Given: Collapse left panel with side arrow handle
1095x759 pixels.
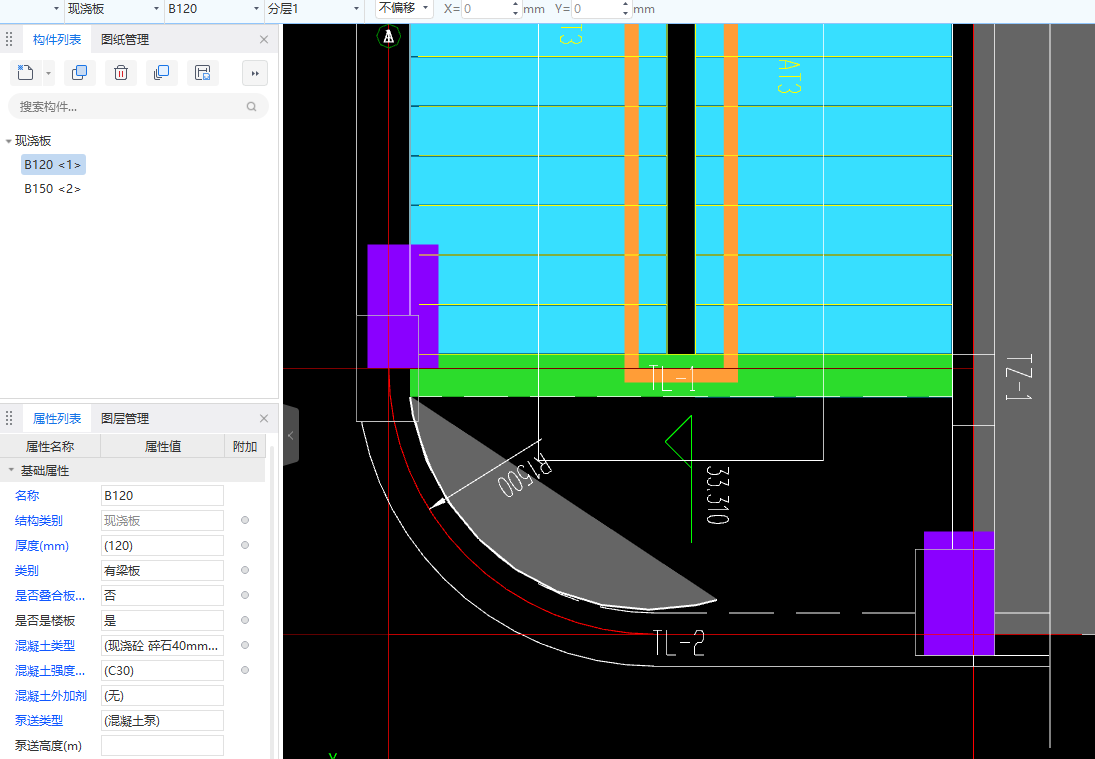Looking at the screenshot, I should coord(291,436).
